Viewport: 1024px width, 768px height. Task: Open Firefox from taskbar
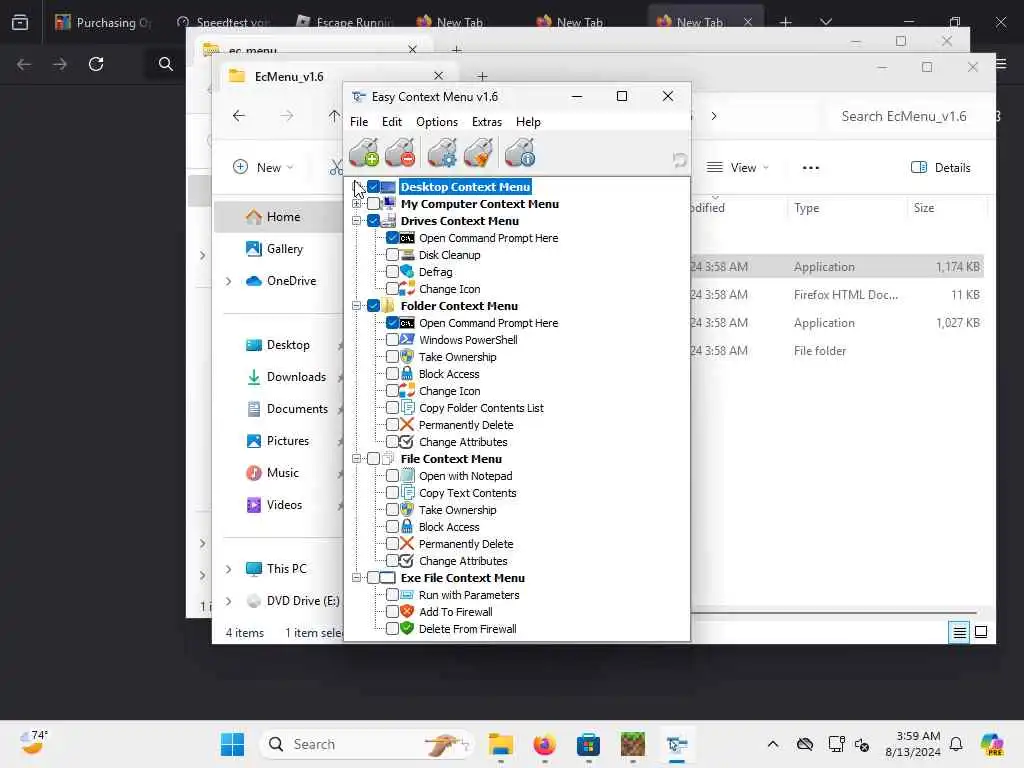click(544, 744)
